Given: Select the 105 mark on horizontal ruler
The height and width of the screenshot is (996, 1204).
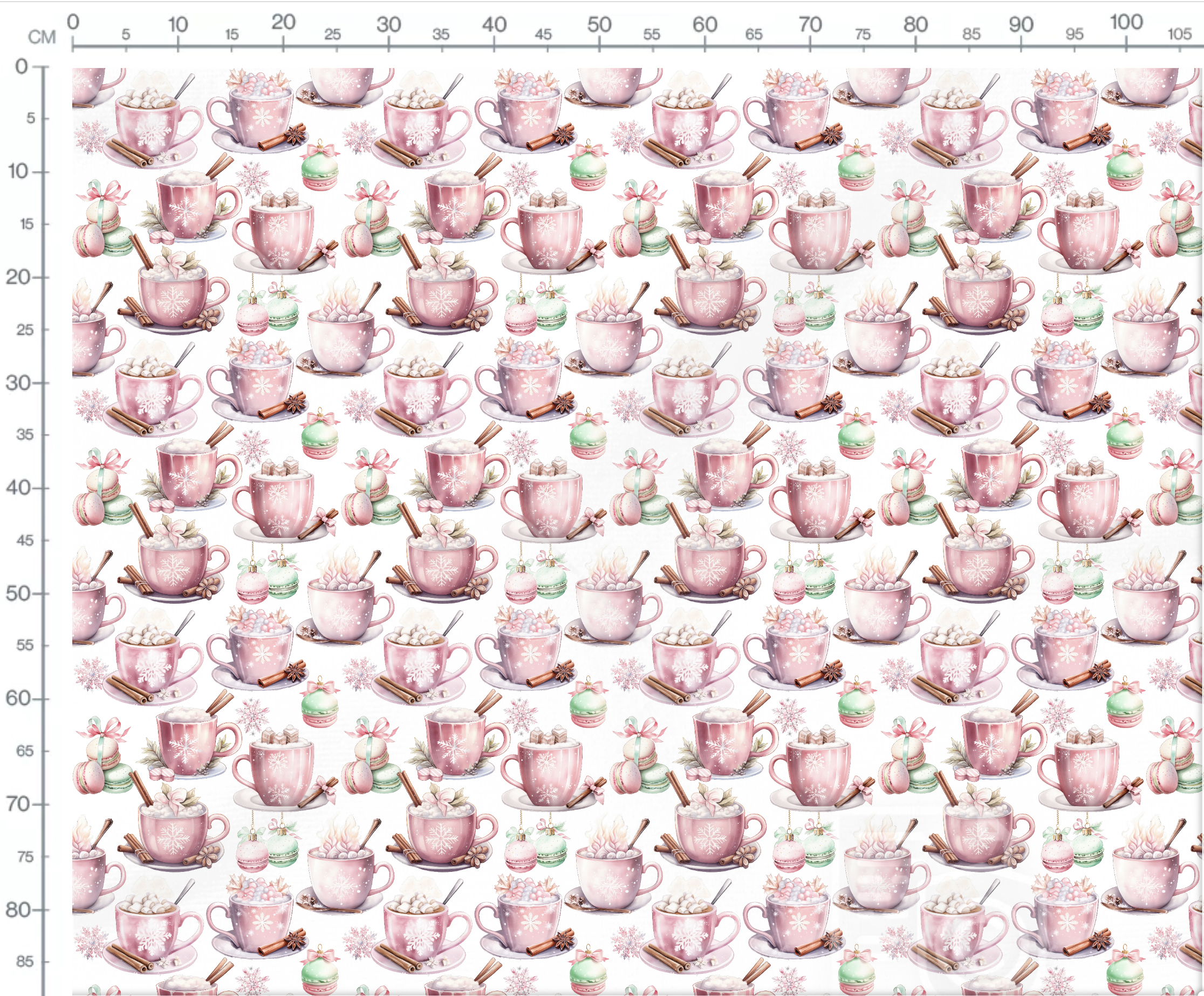Looking at the screenshot, I should 1179,34.
